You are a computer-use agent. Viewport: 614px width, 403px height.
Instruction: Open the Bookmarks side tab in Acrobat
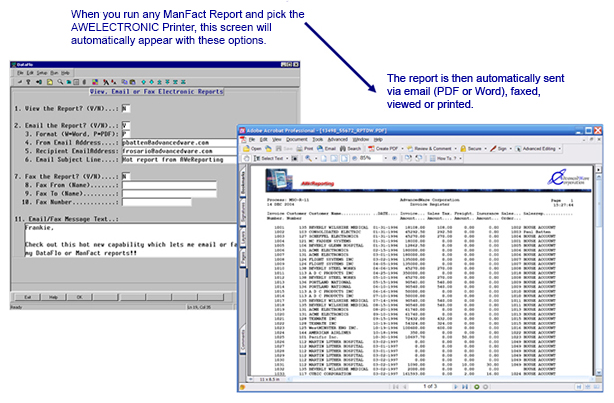[x=243, y=183]
